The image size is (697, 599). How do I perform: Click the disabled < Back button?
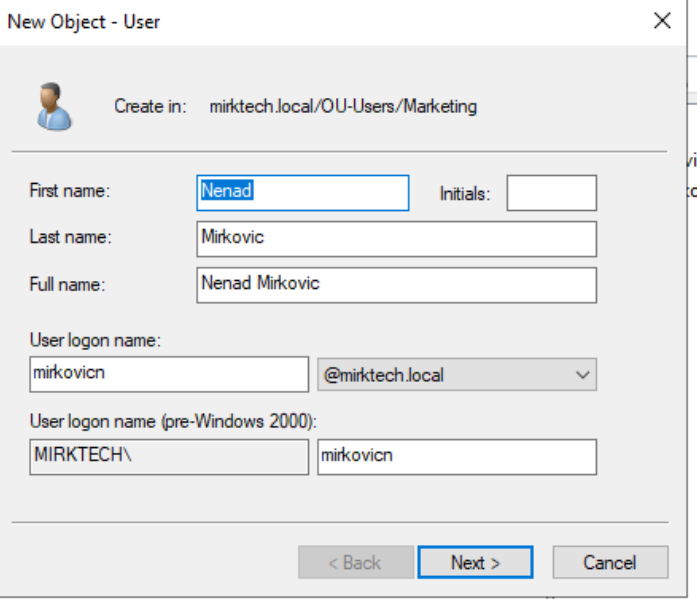(355, 562)
